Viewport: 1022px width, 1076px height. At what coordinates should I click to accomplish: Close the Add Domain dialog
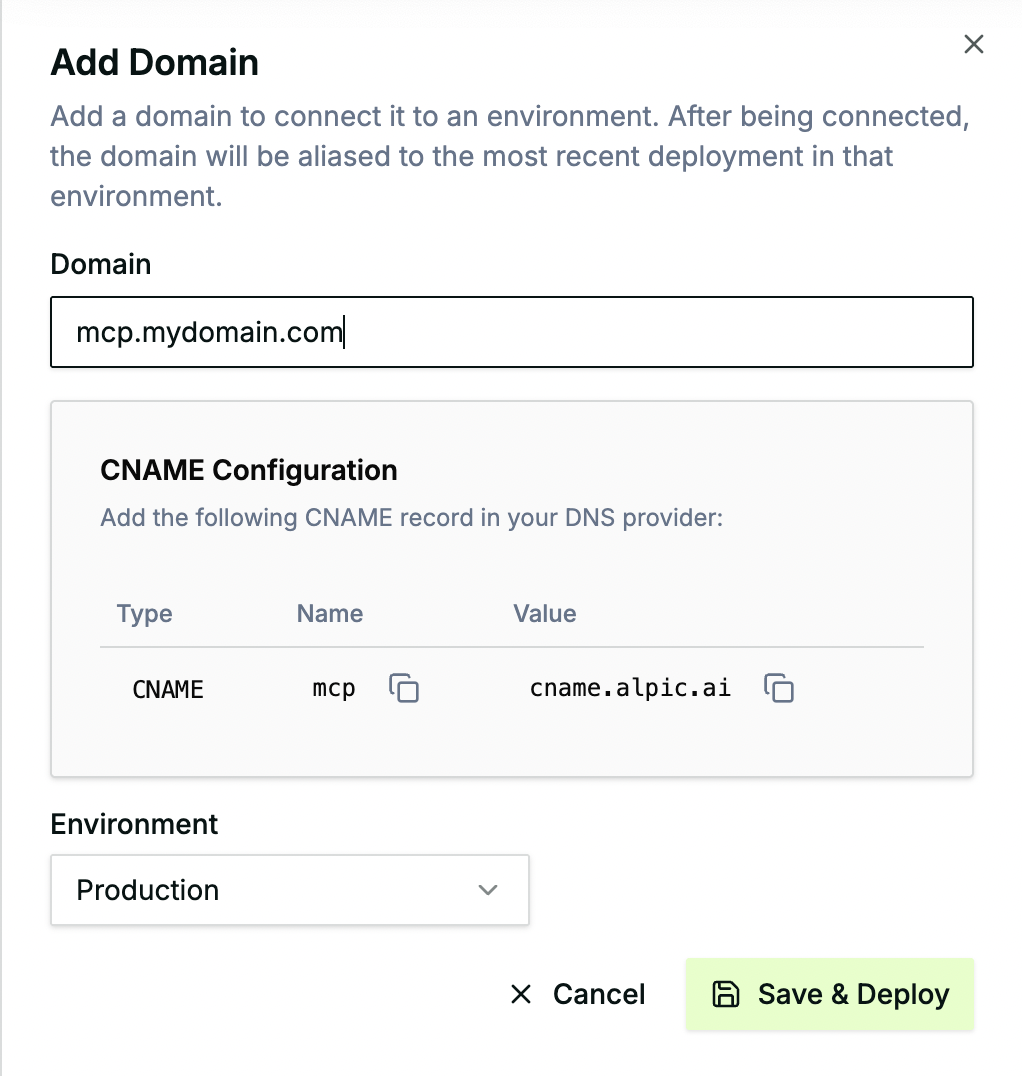pos(973,44)
